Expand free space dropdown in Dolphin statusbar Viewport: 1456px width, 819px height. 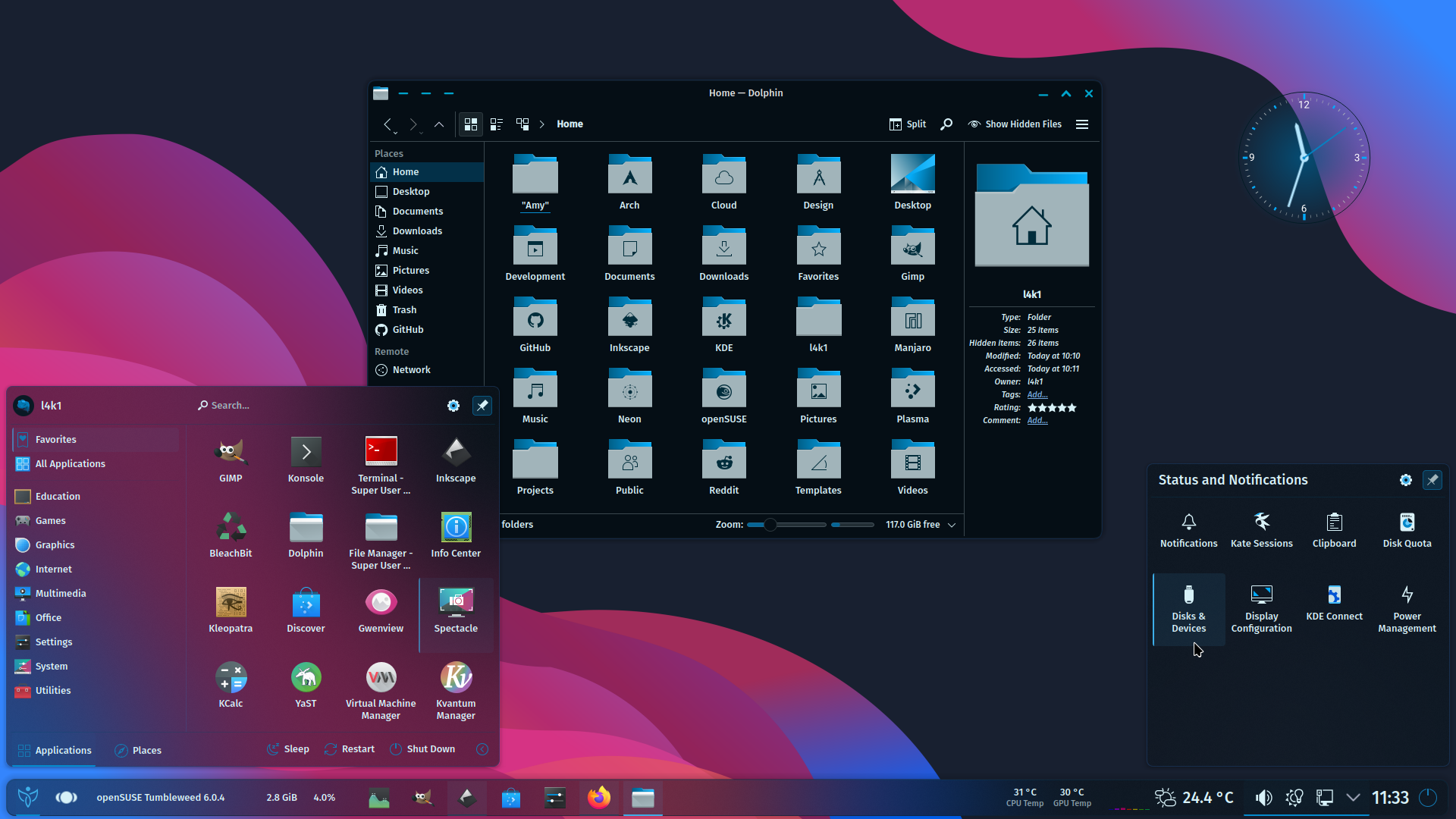click(952, 525)
